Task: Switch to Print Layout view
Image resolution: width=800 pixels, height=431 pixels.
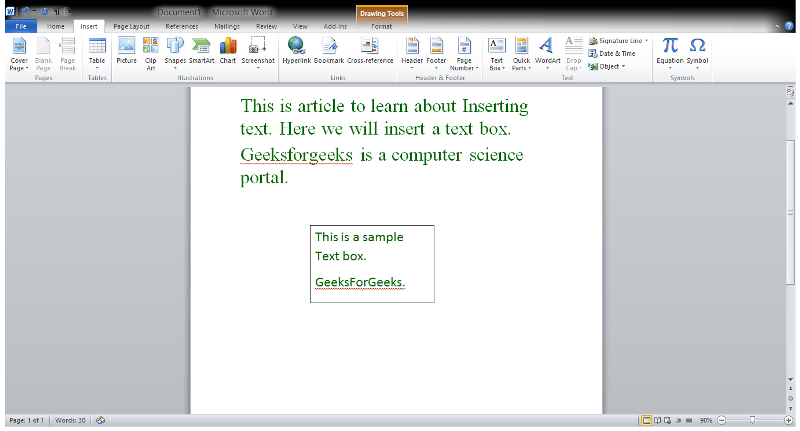Action: pyautogui.click(x=646, y=420)
